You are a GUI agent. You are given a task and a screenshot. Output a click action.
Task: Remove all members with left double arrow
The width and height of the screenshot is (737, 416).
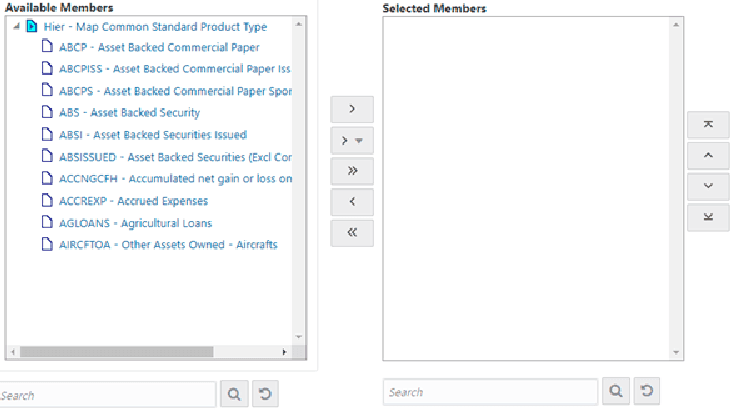[352, 233]
